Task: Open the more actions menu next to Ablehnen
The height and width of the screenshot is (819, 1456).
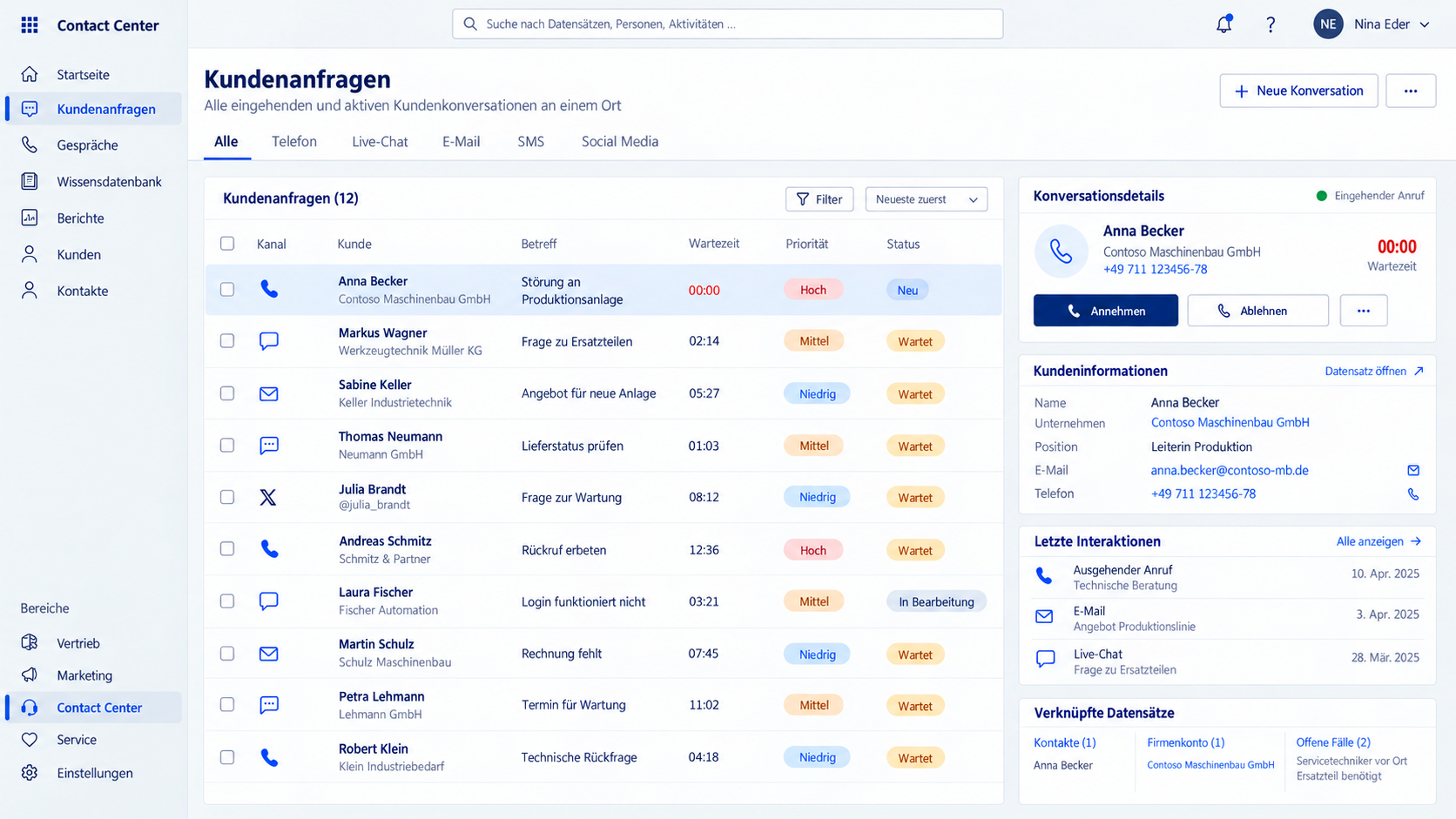Action: (1364, 311)
